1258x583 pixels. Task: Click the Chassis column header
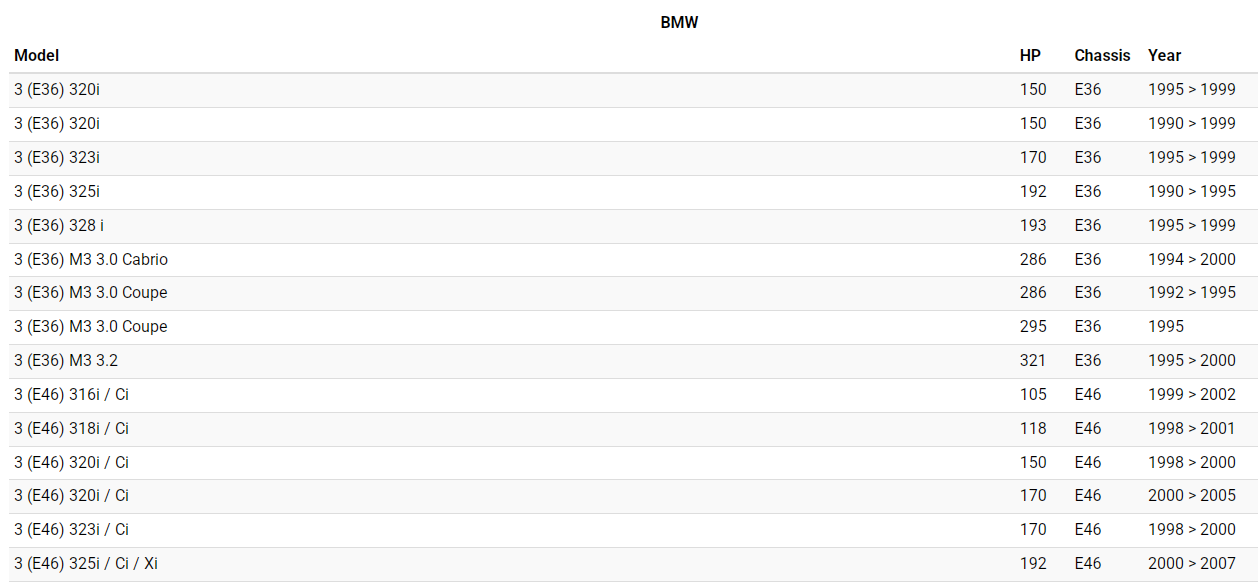click(x=1102, y=56)
